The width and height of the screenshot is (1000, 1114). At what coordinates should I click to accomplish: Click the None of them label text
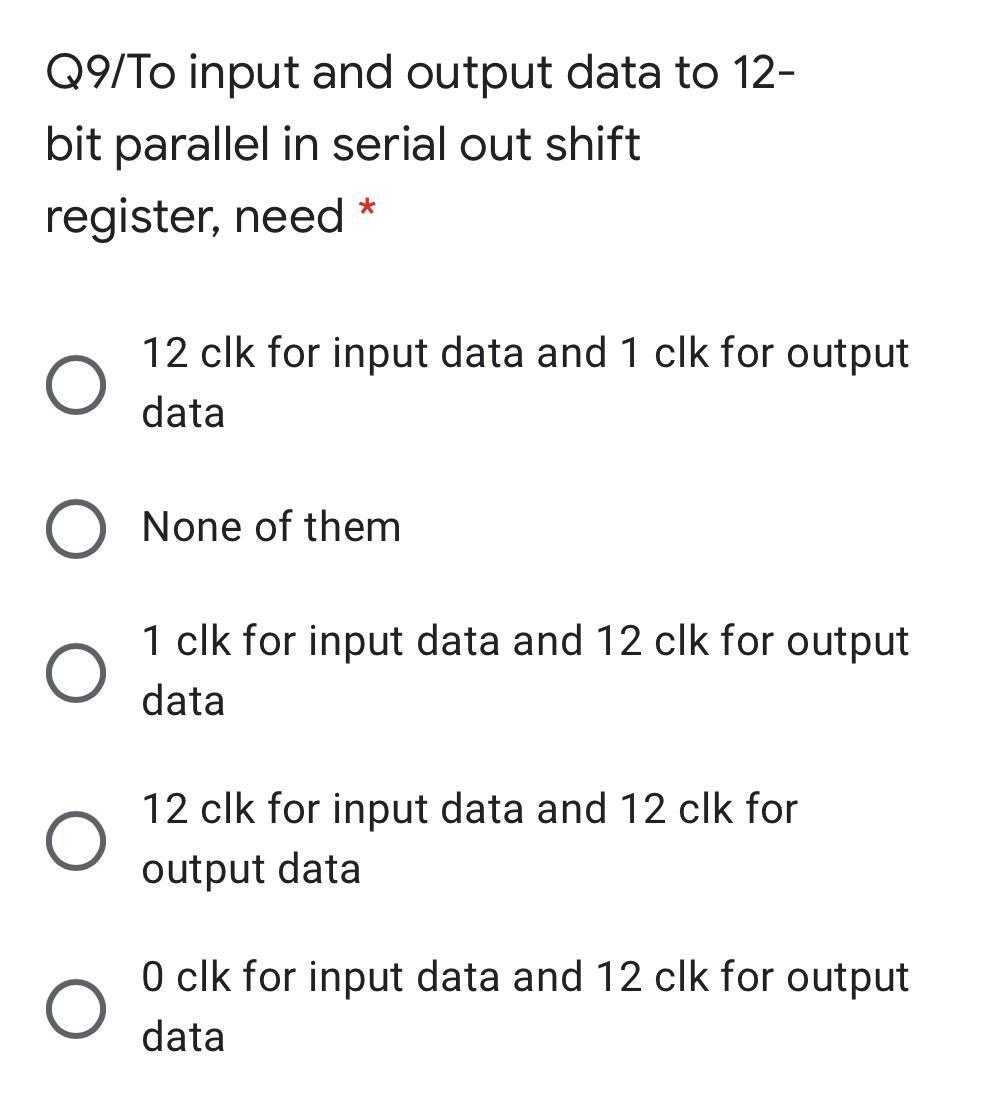[270, 527]
